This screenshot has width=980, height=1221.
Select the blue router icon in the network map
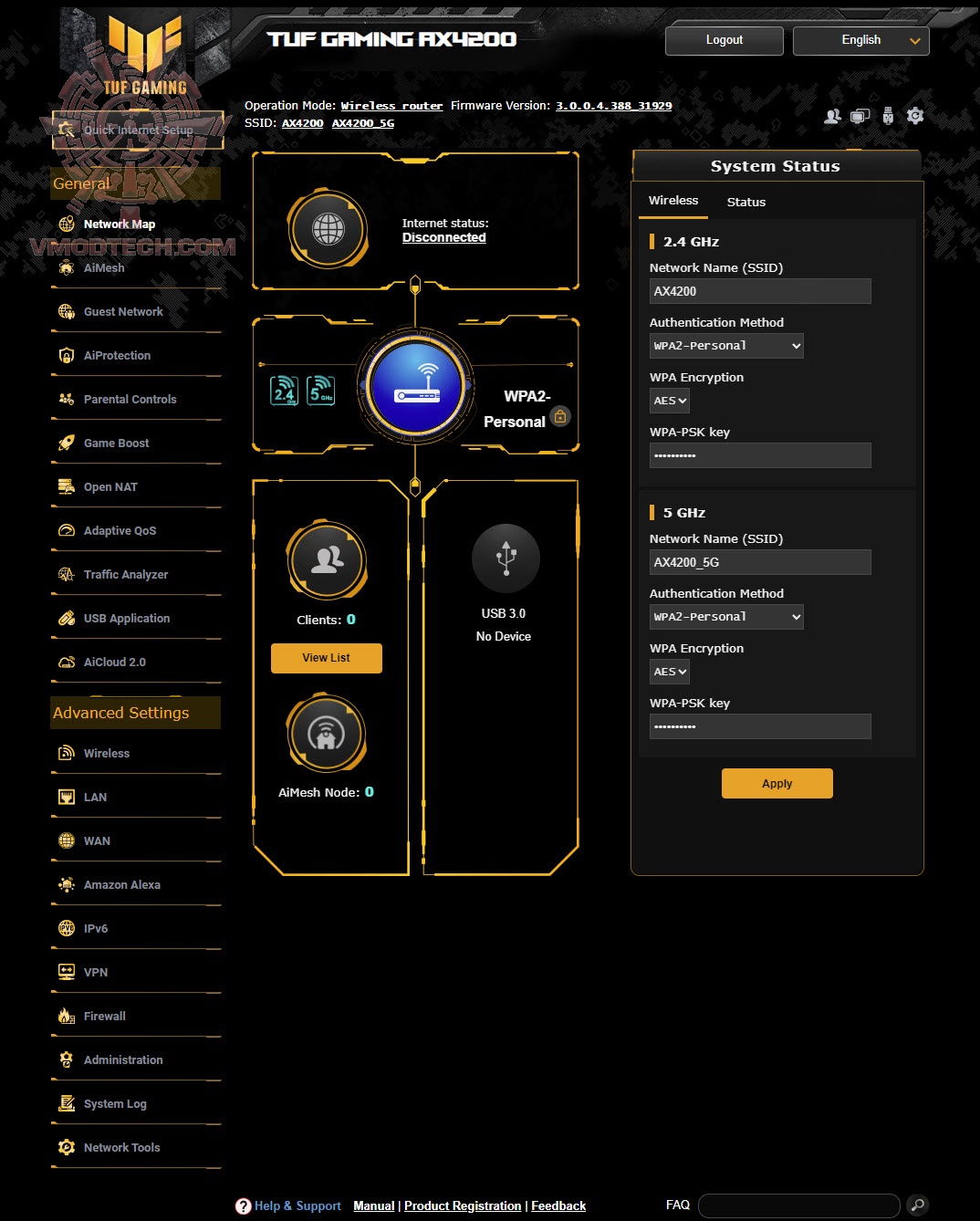(x=416, y=385)
